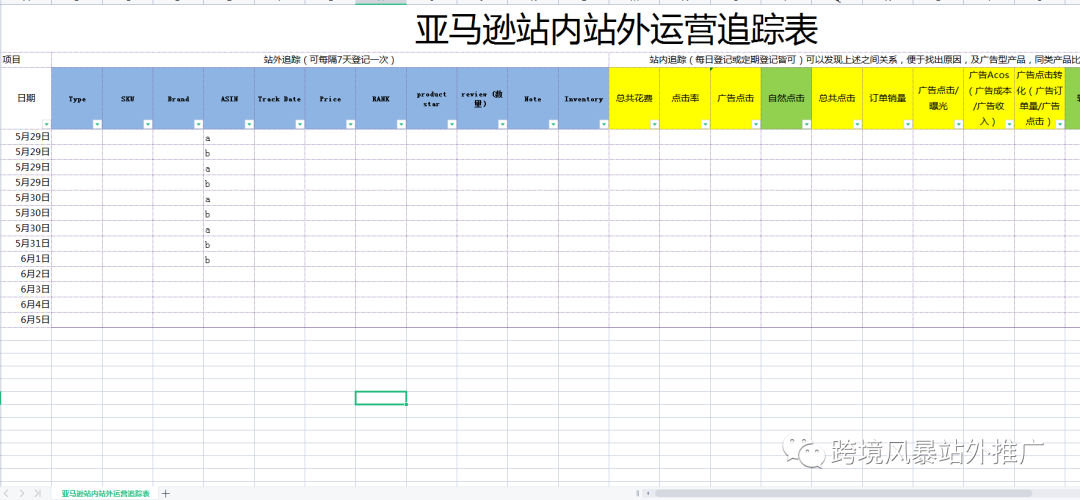Screen dimensions: 1080x500
Task: Click the green-outlined selected cell below the RANK column
Action: coord(381,397)
